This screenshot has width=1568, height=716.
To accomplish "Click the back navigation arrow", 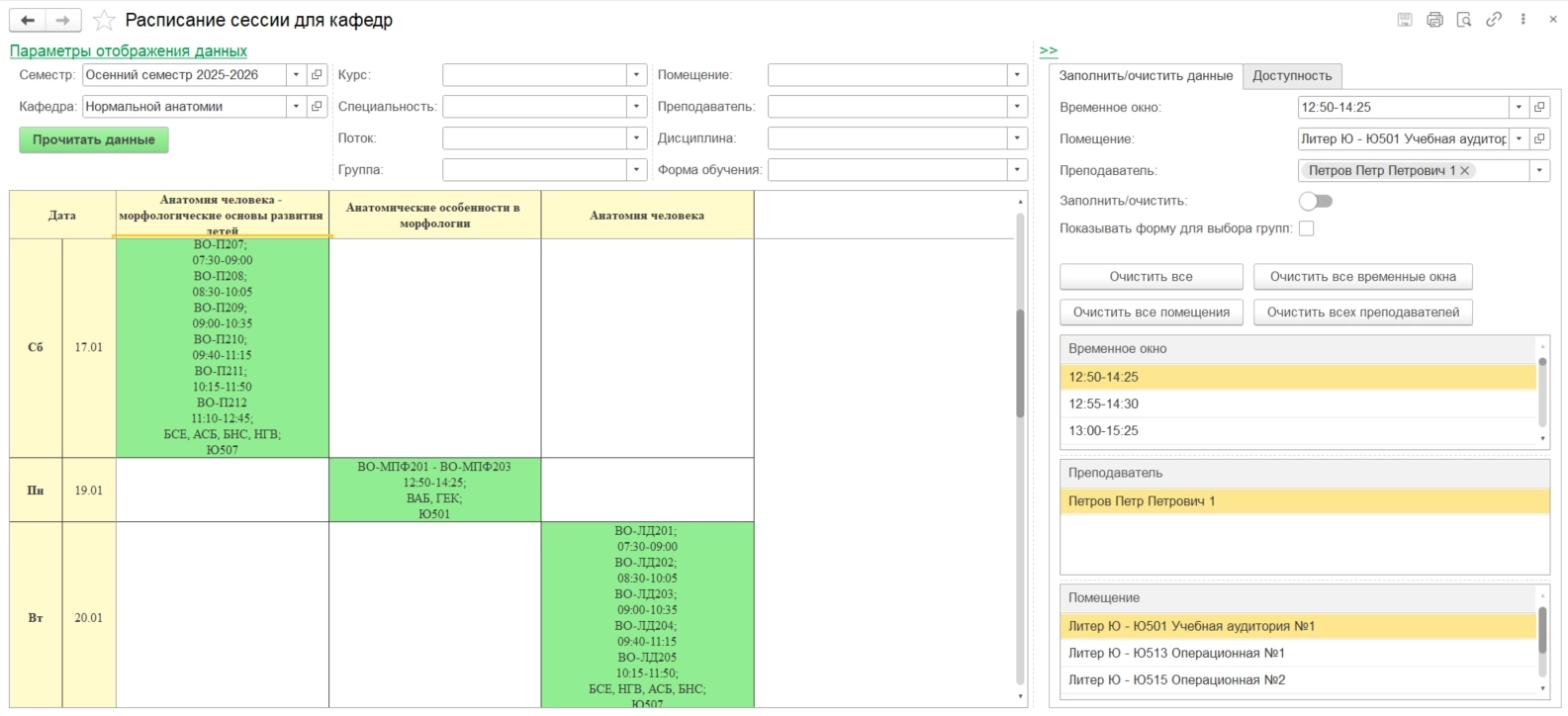I will click(x=28, y=20).
